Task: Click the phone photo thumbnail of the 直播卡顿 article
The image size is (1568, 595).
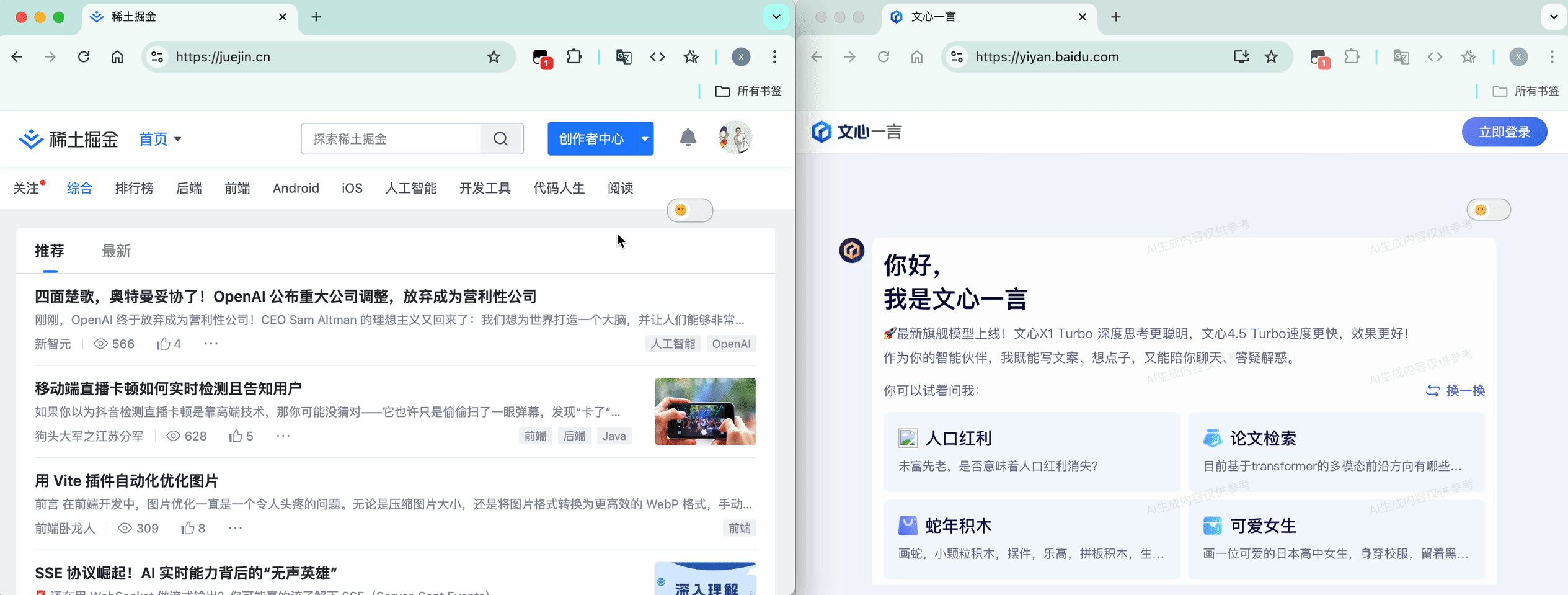Action: point(705,411)
